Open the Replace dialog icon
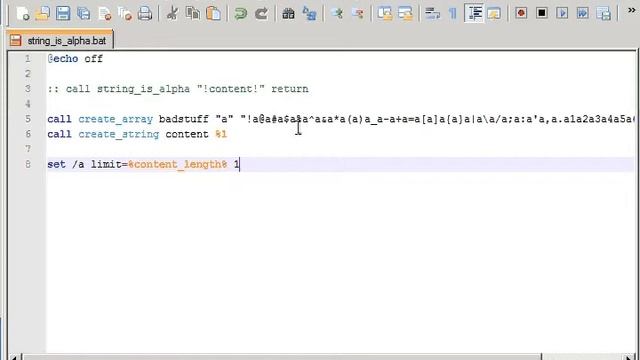The height and width of the screenshot is (360, 640). click(x=309, y=13)
